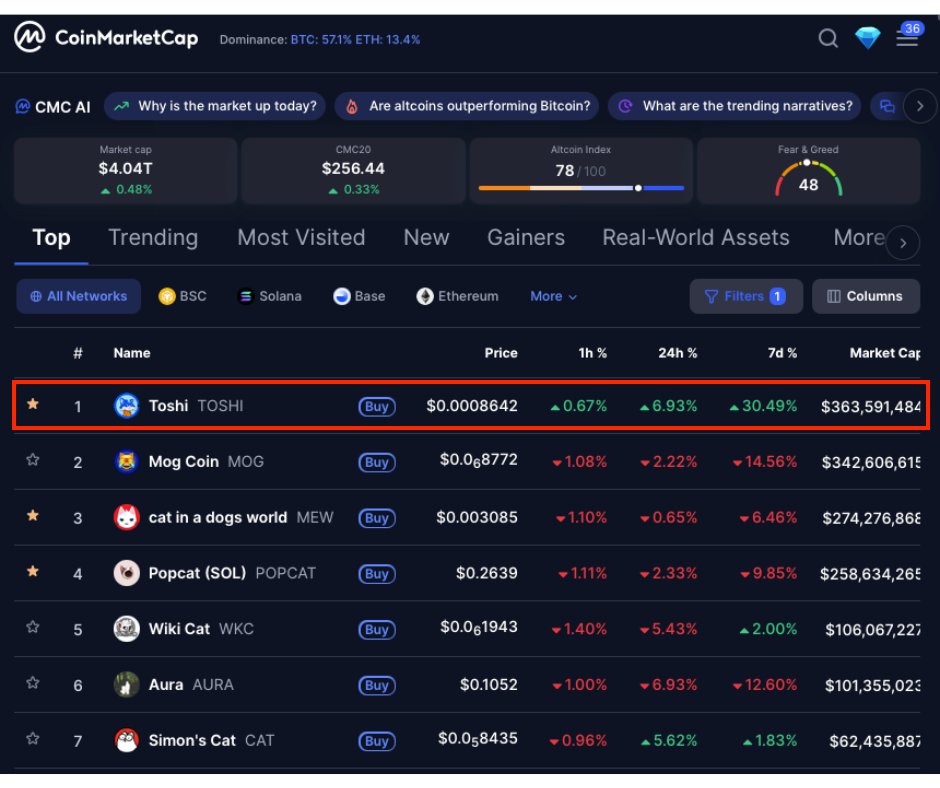Switch to the New tab

(x=426, y=238)
